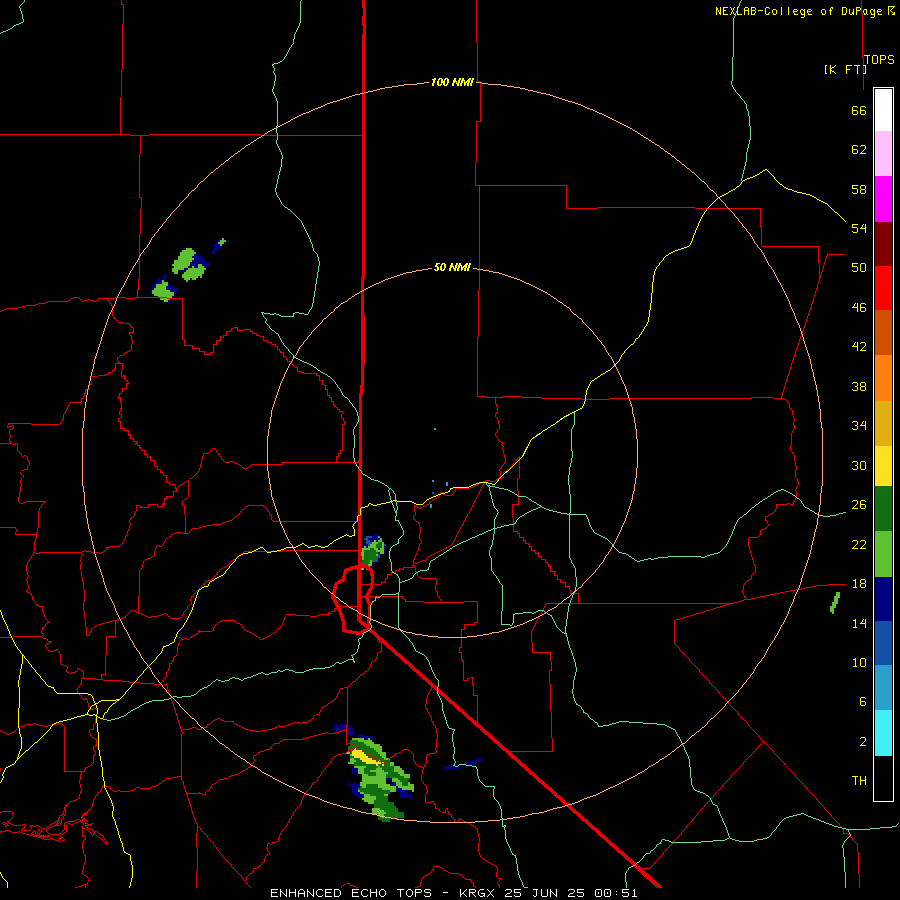The width and height of the screenshot is (900, 900).
Task: Click the navy blue legend swatch
Action: click(x=883, y=599)
